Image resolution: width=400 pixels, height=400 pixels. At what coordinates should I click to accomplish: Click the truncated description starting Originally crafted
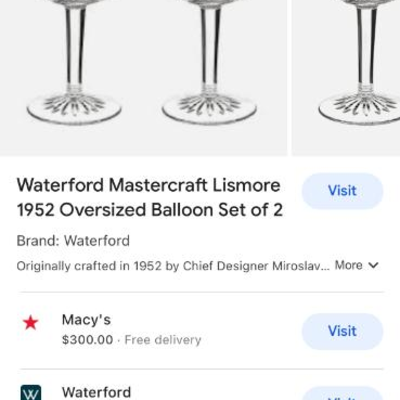(173, 266)
